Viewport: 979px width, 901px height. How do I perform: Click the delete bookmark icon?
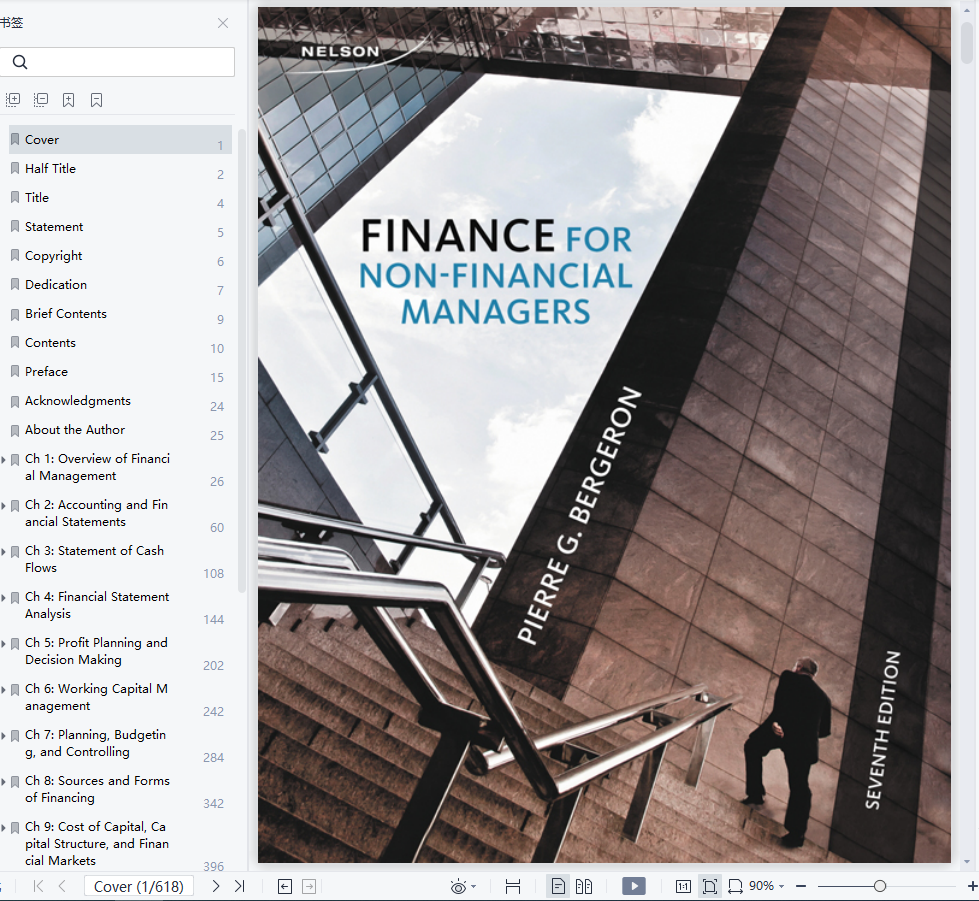[x=96, y=99]
